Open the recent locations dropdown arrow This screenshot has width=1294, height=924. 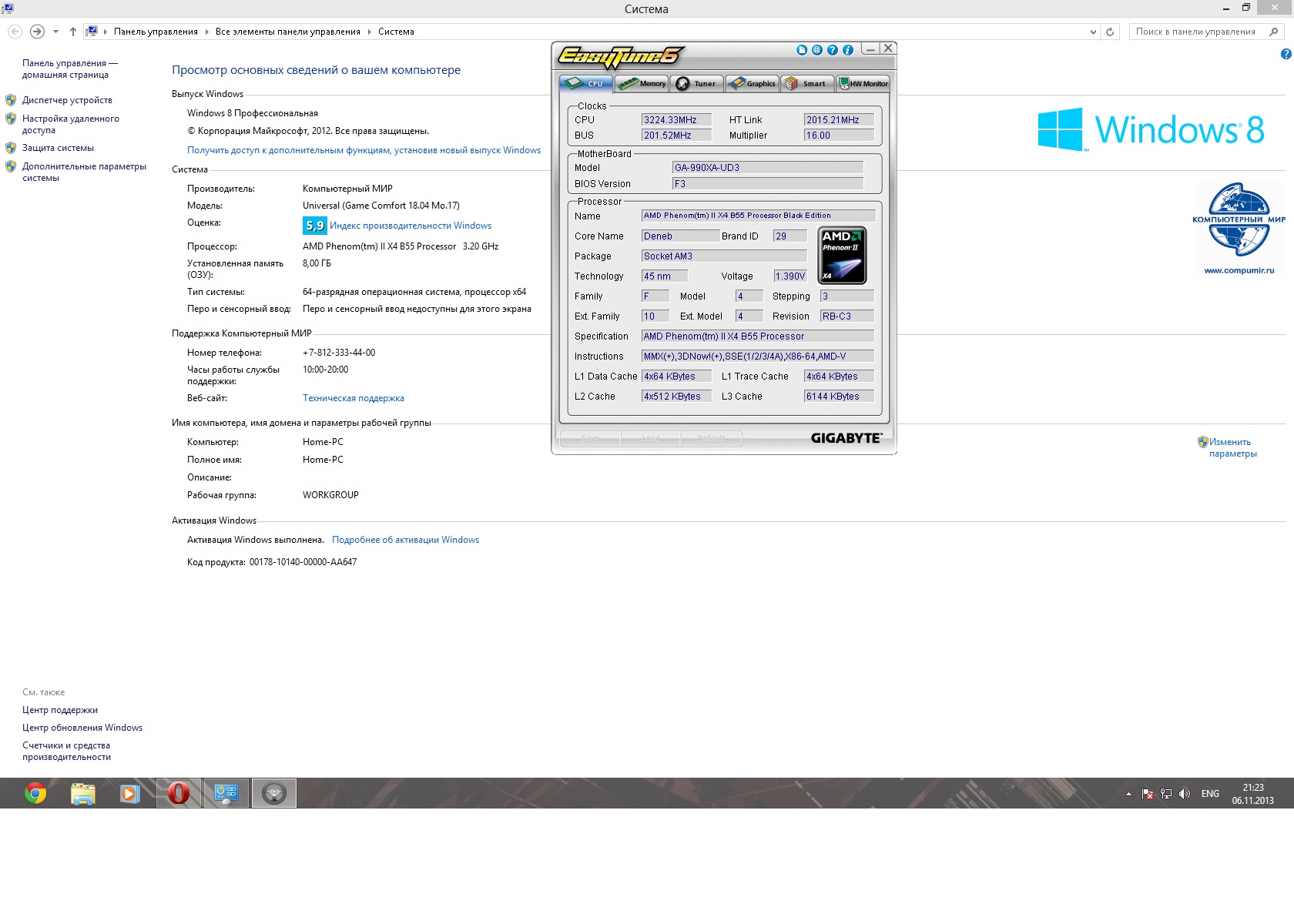(x=55, y=32)
